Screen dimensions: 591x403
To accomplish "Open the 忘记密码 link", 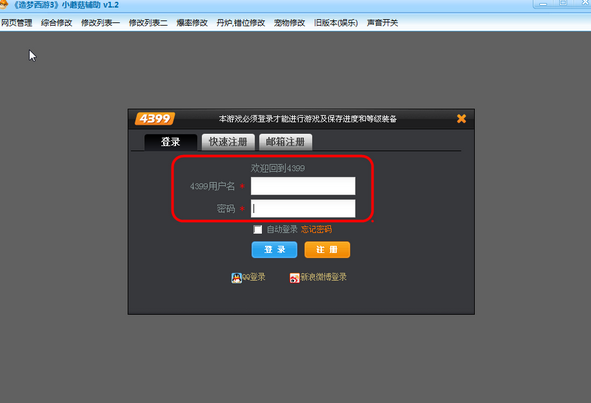I will pyautogui.click(x=316, y=230).
